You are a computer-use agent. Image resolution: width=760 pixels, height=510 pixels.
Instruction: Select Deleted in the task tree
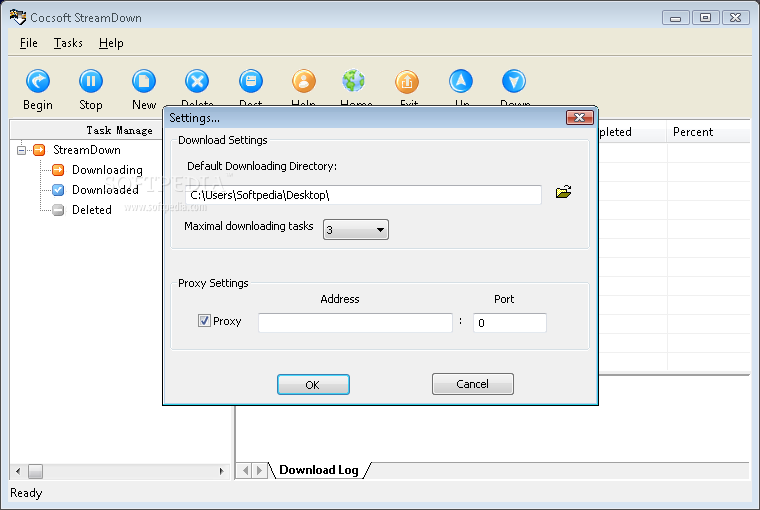(x=92, y=210)
